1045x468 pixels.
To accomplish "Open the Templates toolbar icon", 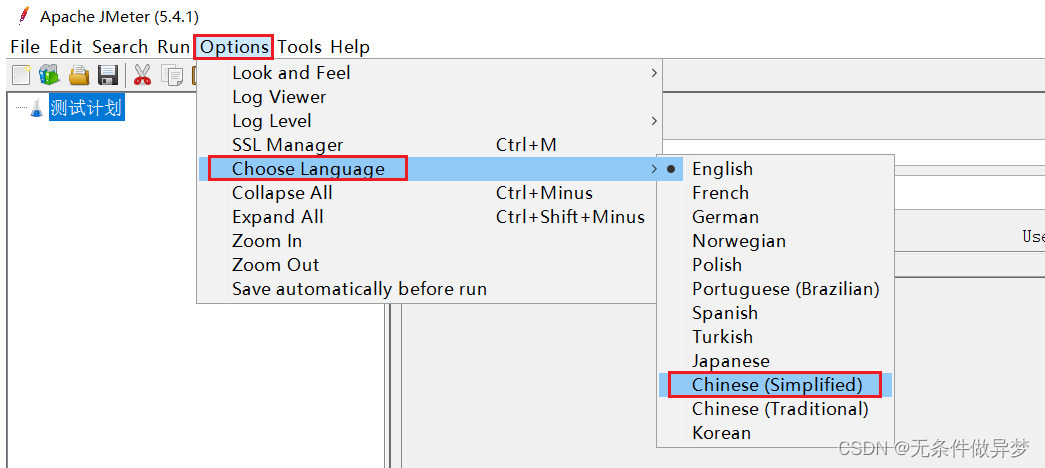I will click(x=49, y=75).
